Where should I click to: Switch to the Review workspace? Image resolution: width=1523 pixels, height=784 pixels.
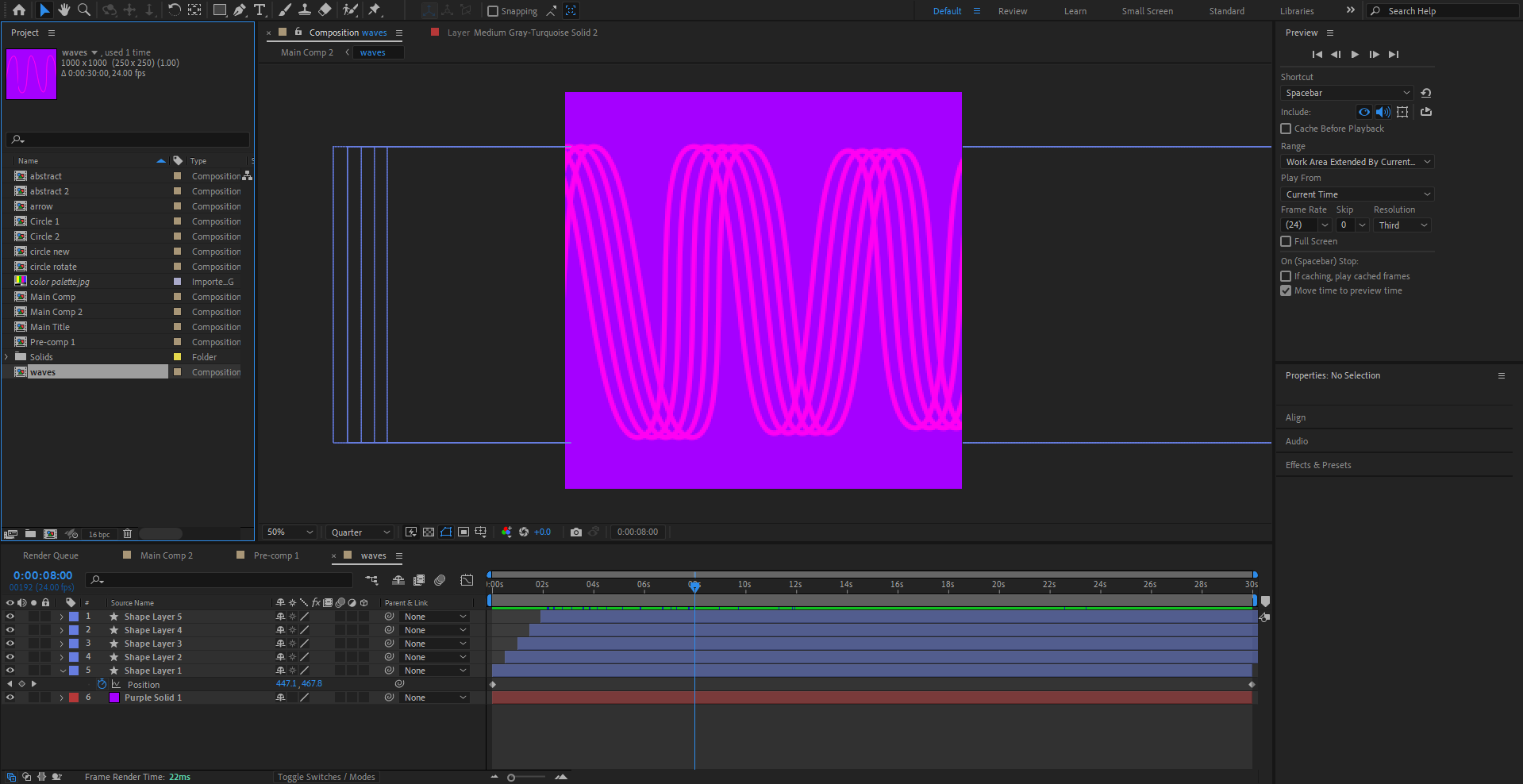click(1013, 11)
